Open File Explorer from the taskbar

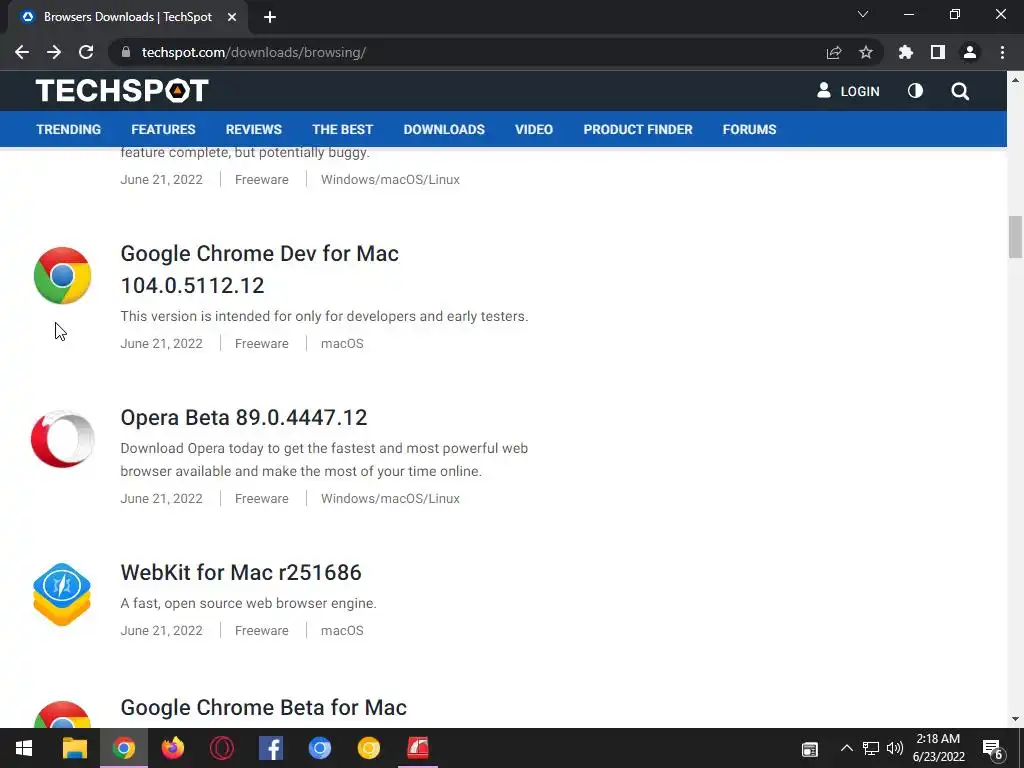click(x=74, y=748)
